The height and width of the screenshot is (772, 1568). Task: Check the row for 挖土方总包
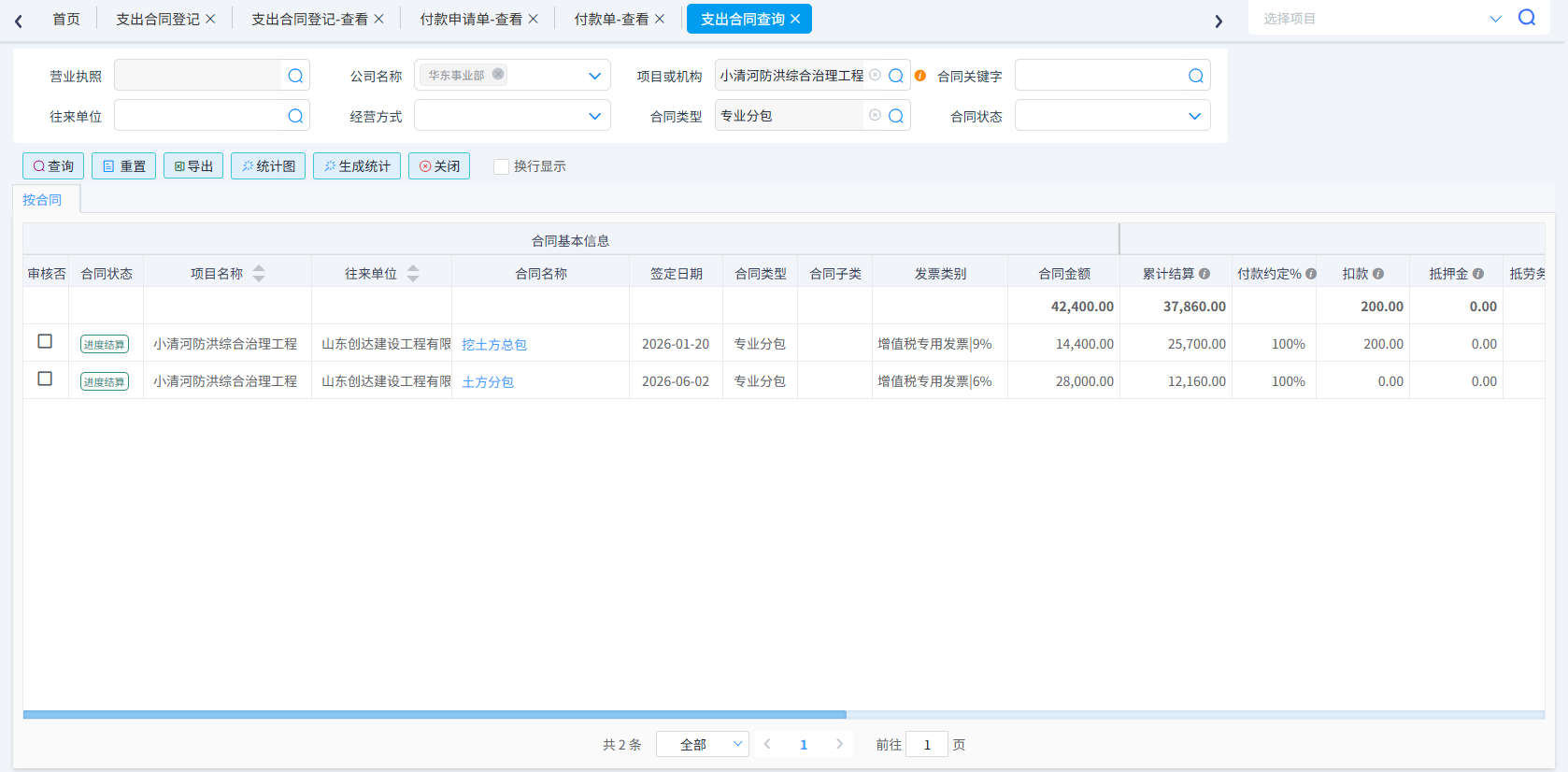[45, 341]
